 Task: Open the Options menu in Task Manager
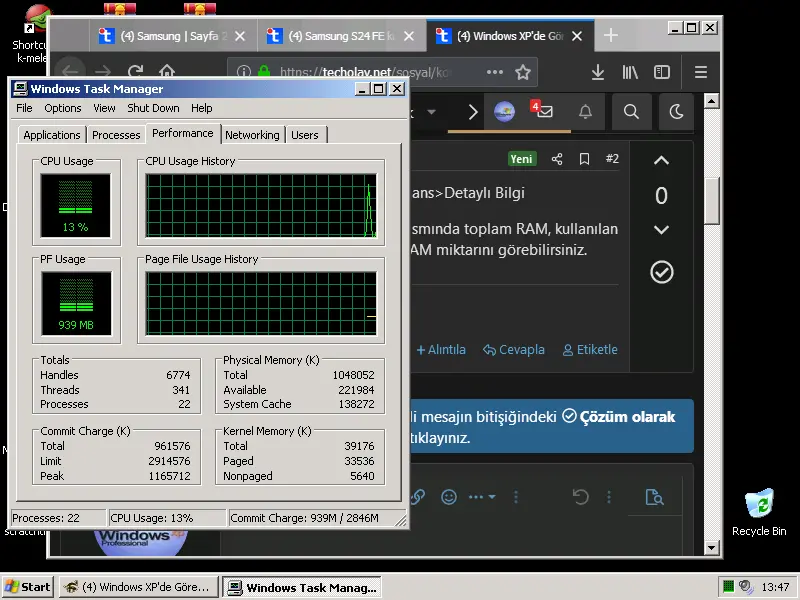click(63, 108)
